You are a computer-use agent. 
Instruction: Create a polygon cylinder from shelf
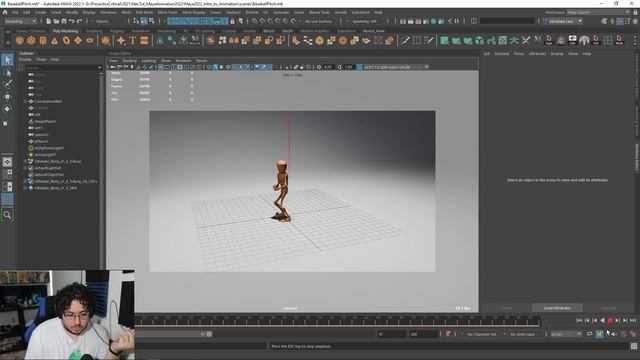pos(43,40)
